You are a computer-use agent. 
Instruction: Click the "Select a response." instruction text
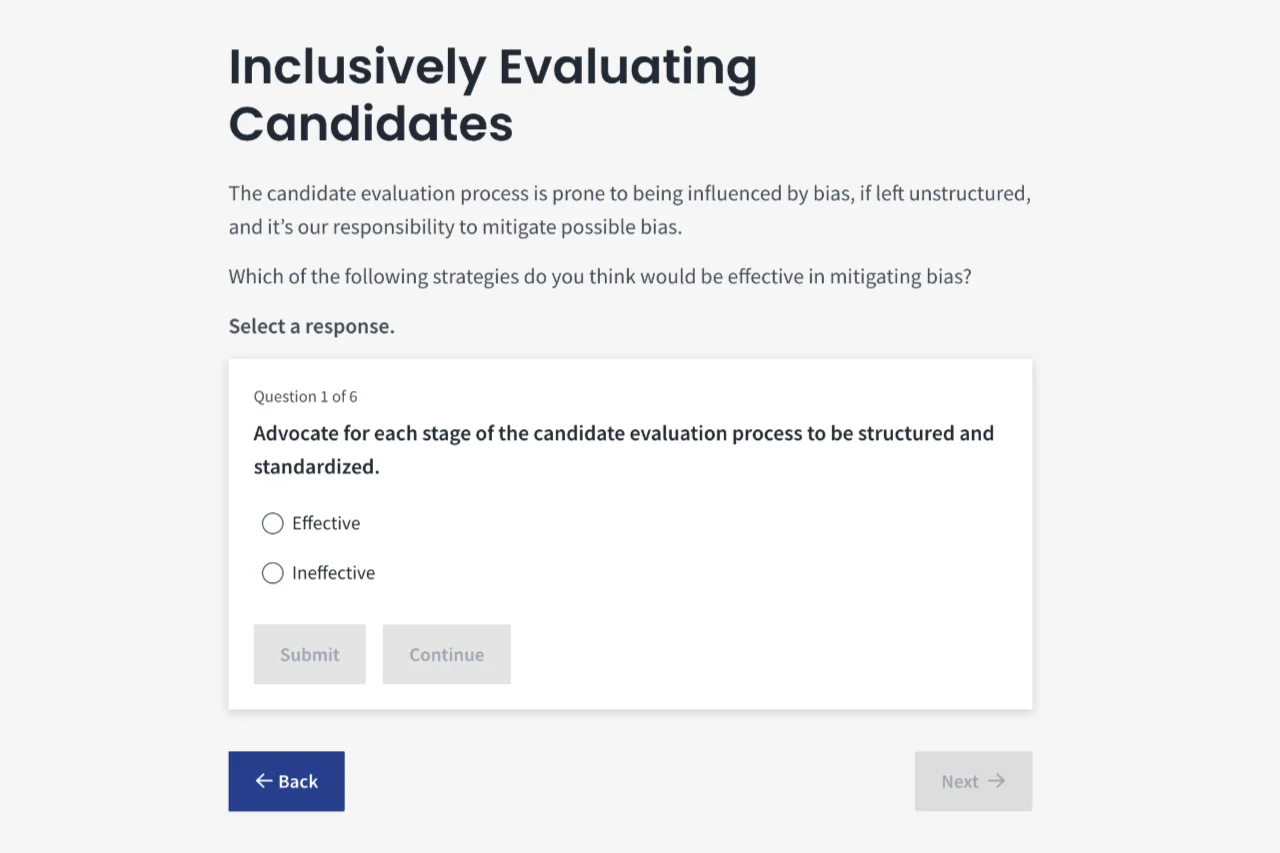[x=311, y=326]
